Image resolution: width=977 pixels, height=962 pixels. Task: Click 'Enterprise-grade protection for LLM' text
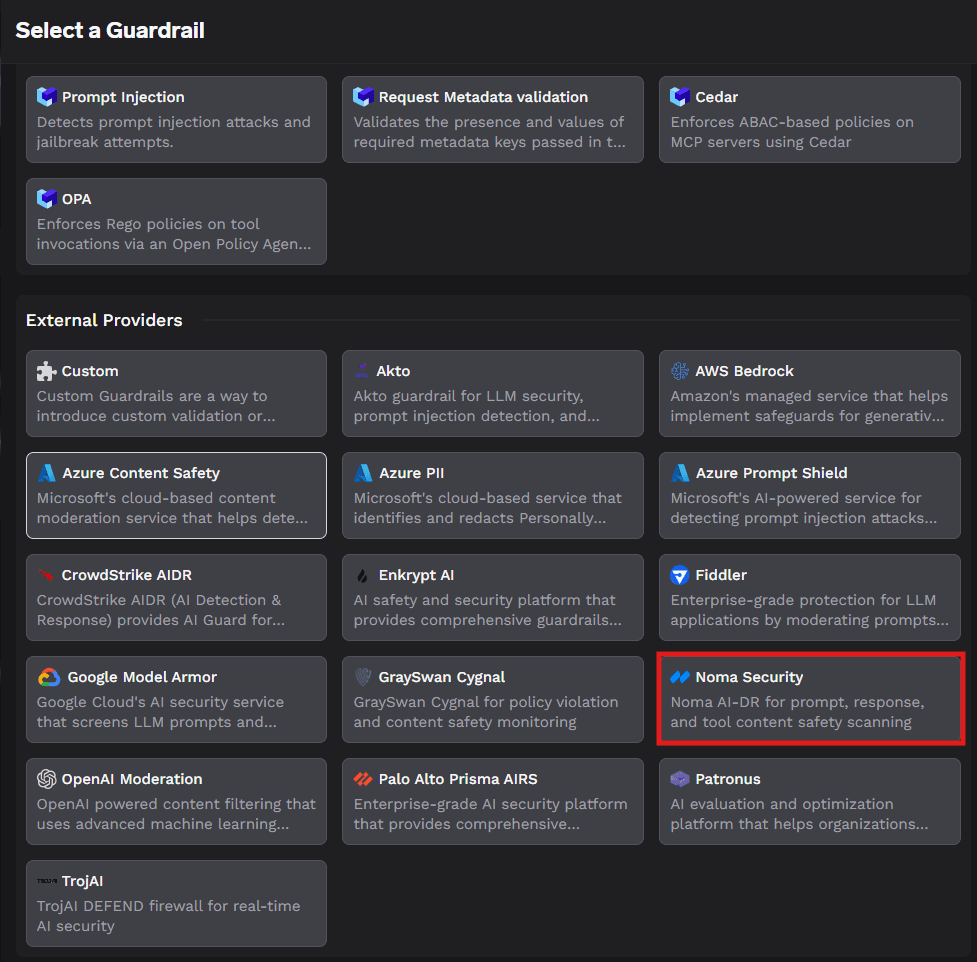click(x=809, y=610)
